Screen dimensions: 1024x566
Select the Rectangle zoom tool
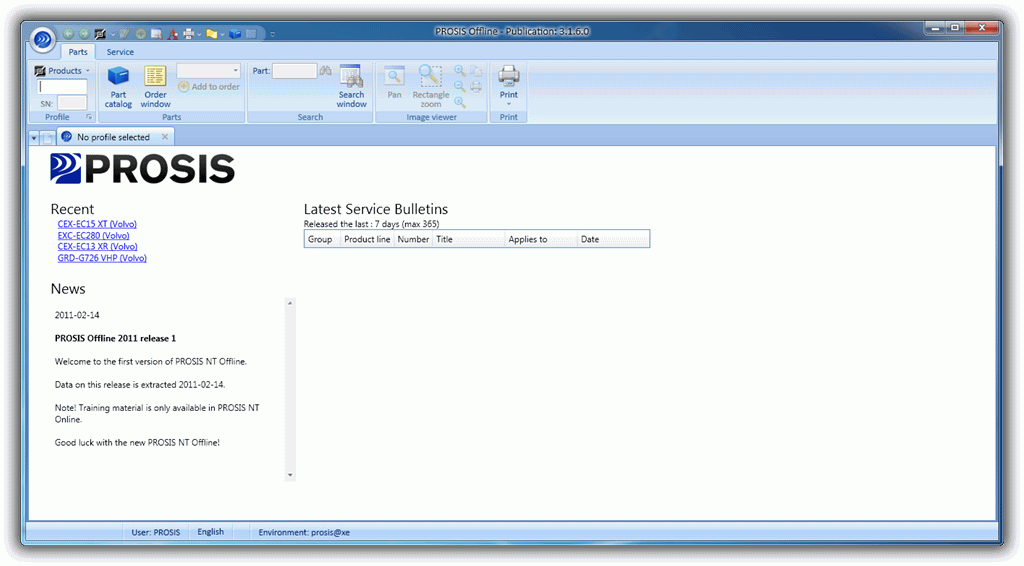(x=430, y=86)
